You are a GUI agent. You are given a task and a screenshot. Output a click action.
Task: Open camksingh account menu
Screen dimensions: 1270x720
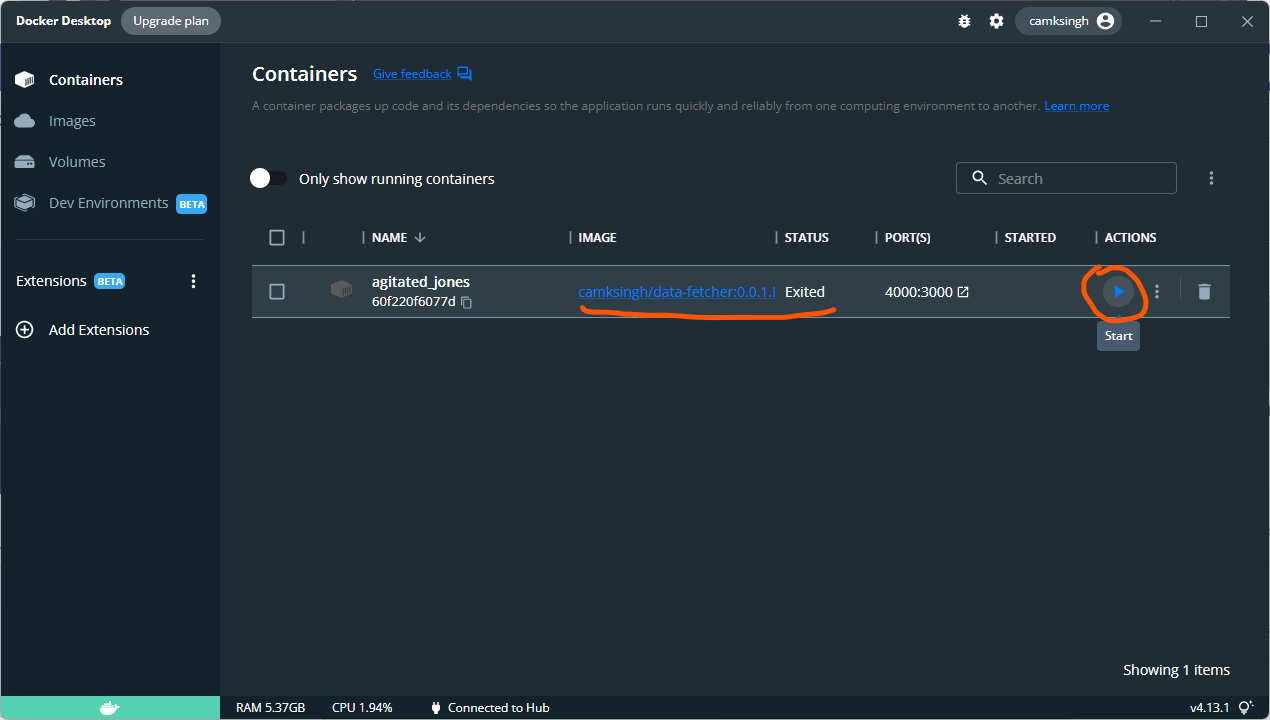point(1068,21)
